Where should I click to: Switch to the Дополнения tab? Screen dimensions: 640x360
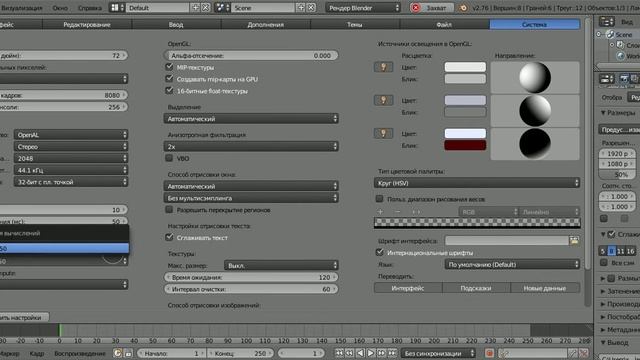(266, 24)
